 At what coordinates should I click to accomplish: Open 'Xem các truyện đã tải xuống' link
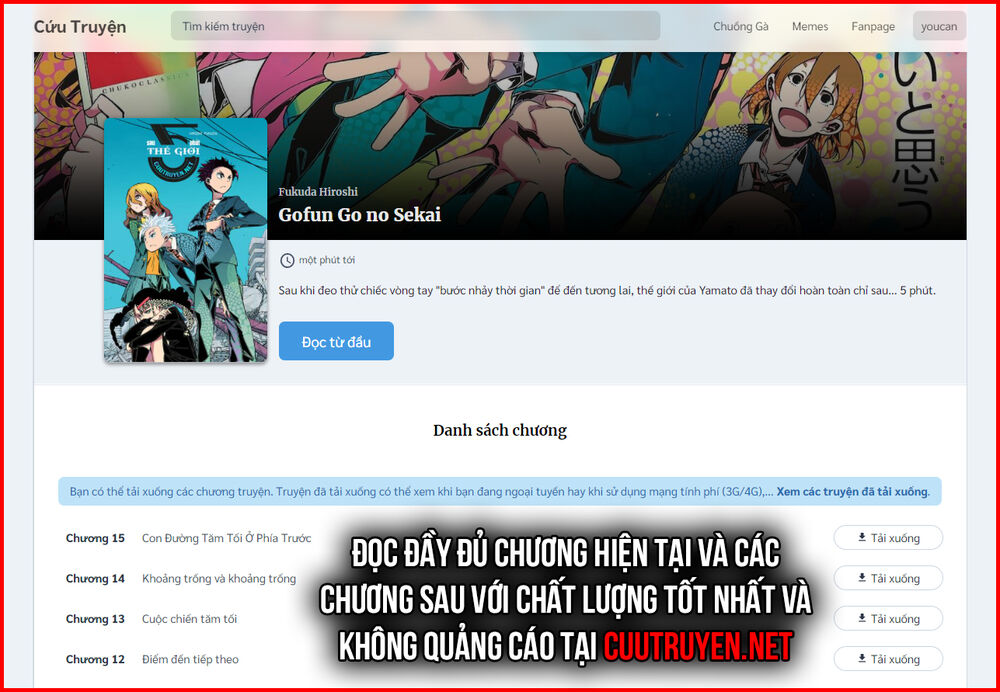pos(852,492)
